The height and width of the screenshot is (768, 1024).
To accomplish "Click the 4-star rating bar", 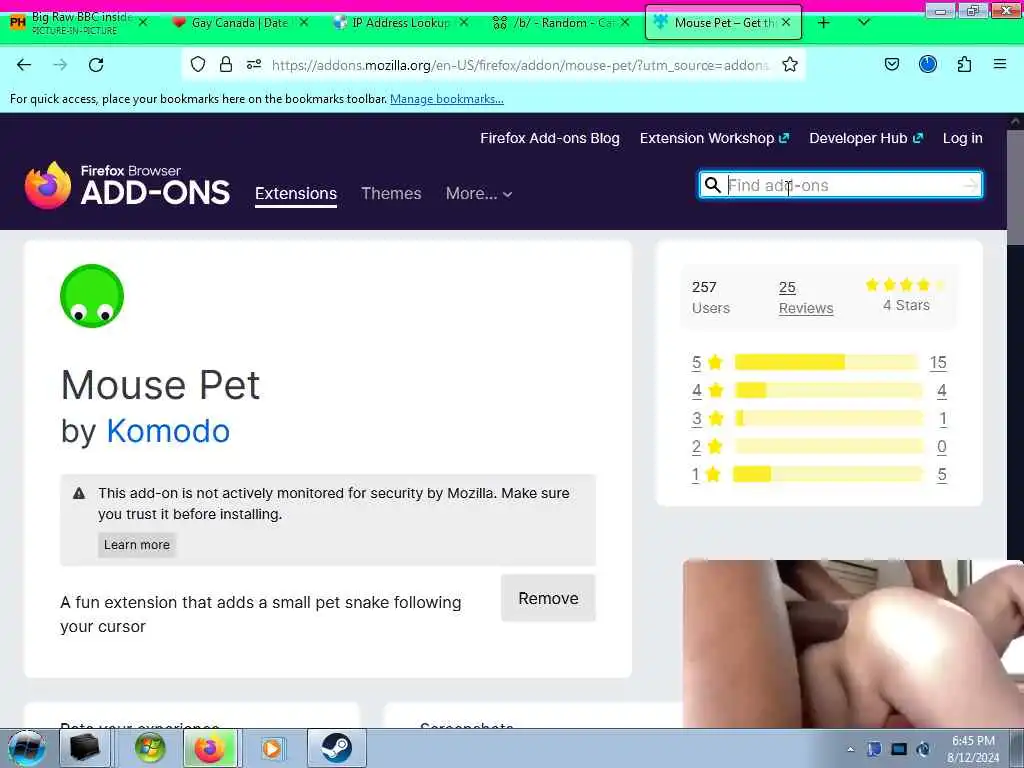I will pyautogui.click(x=828, y=391).
